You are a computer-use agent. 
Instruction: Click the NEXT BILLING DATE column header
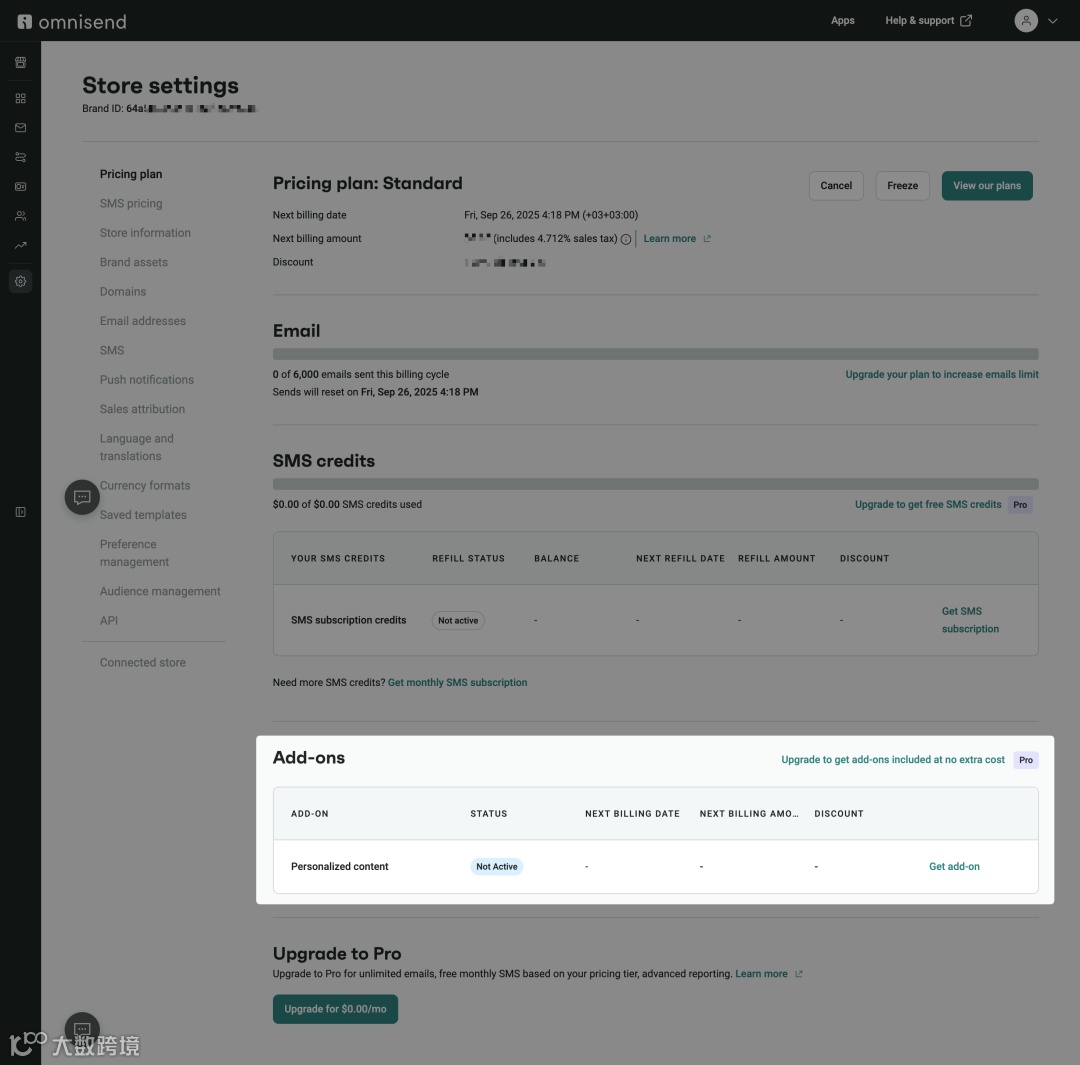(x=632, y=814)
